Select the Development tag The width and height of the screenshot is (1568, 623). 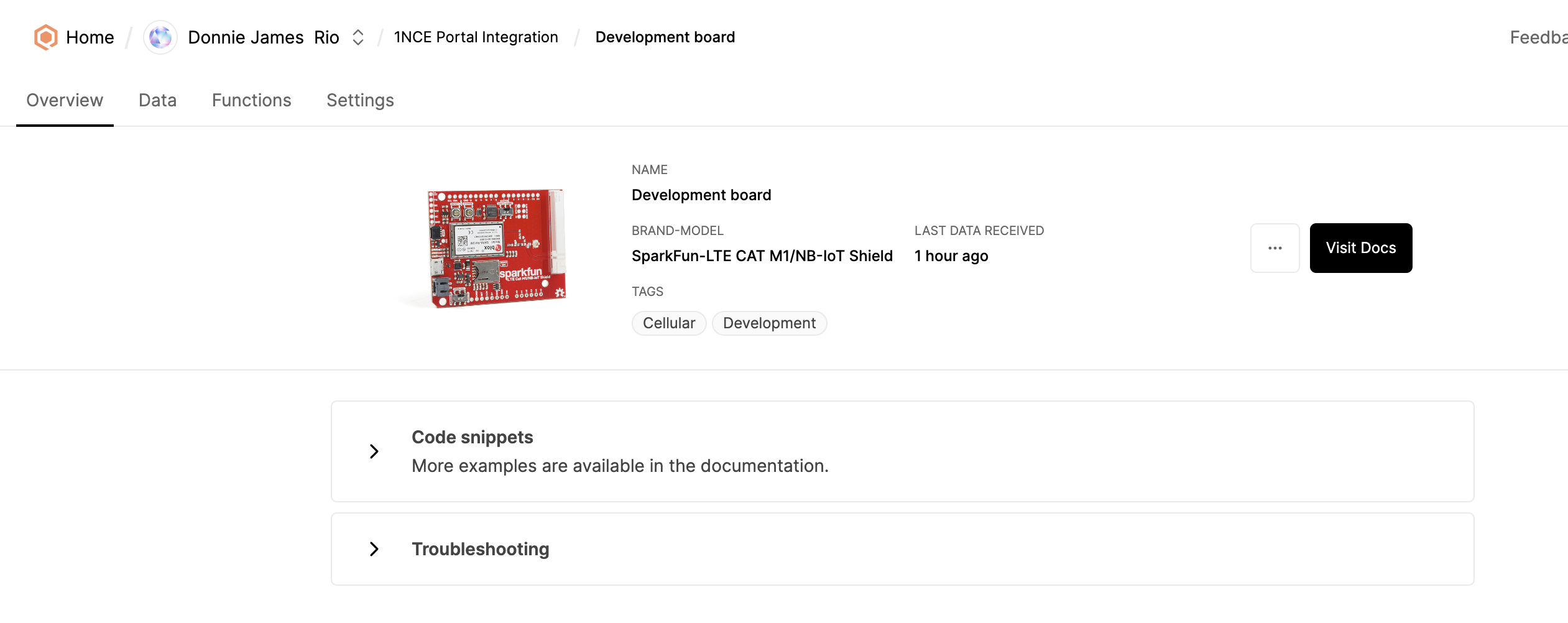[769, 323]
